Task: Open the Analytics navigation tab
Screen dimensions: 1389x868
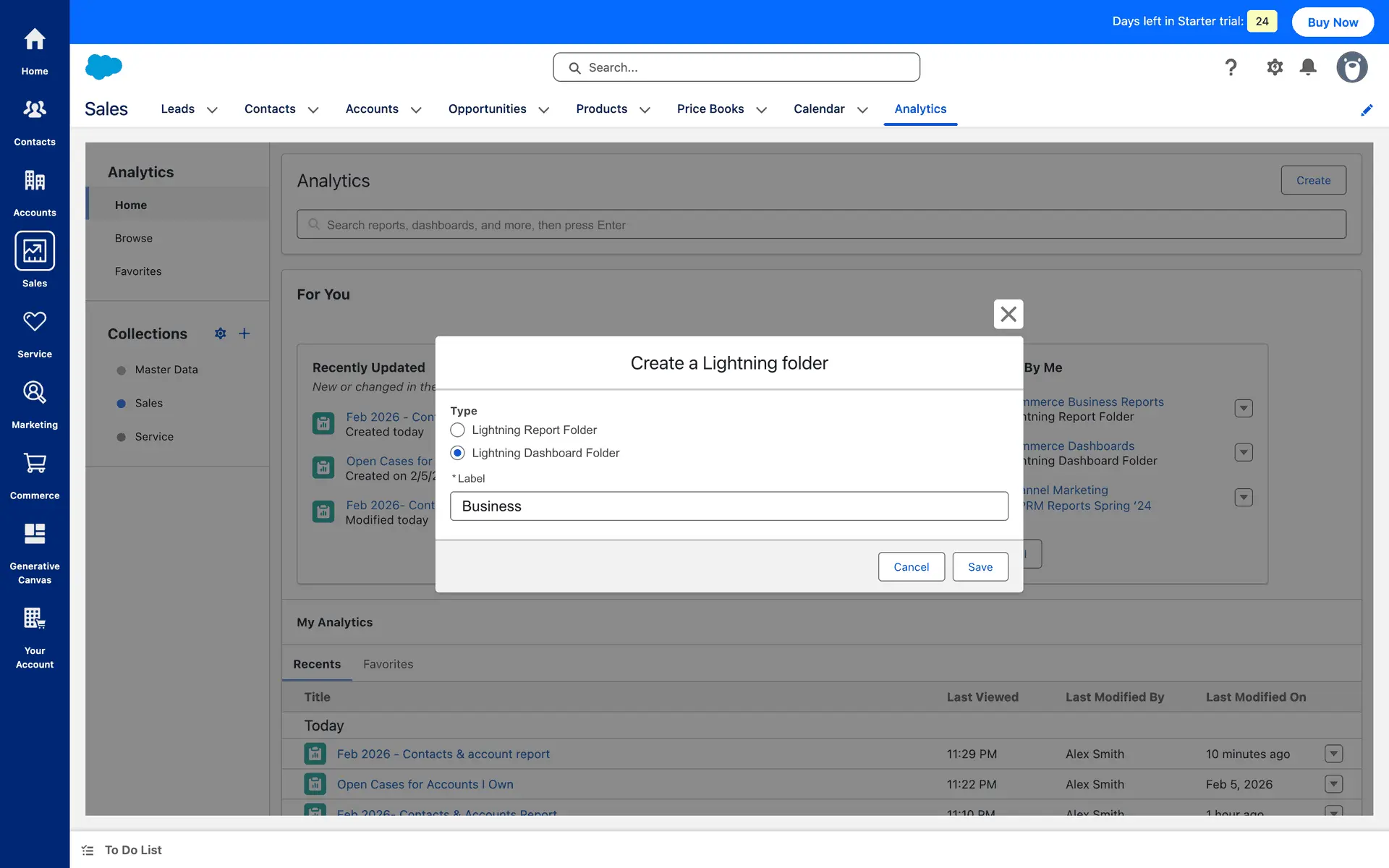Action: (920, 109)
